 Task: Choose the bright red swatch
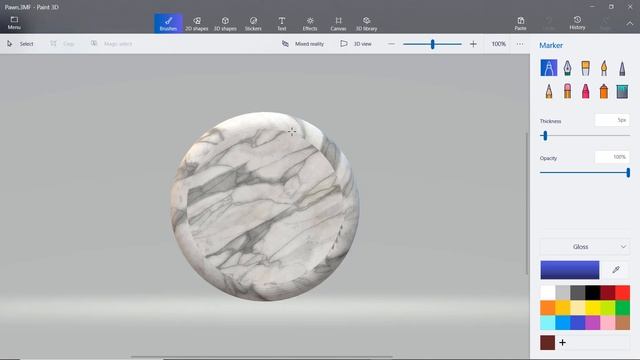622,292
